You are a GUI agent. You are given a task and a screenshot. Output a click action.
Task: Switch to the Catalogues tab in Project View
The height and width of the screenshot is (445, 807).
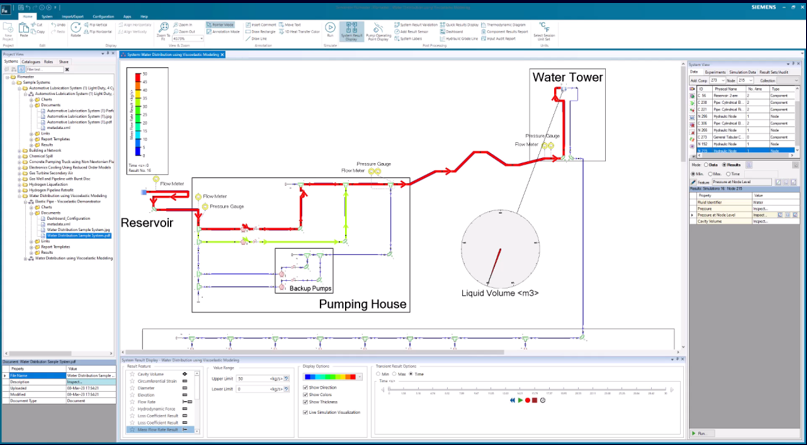(x=30, y=62)
